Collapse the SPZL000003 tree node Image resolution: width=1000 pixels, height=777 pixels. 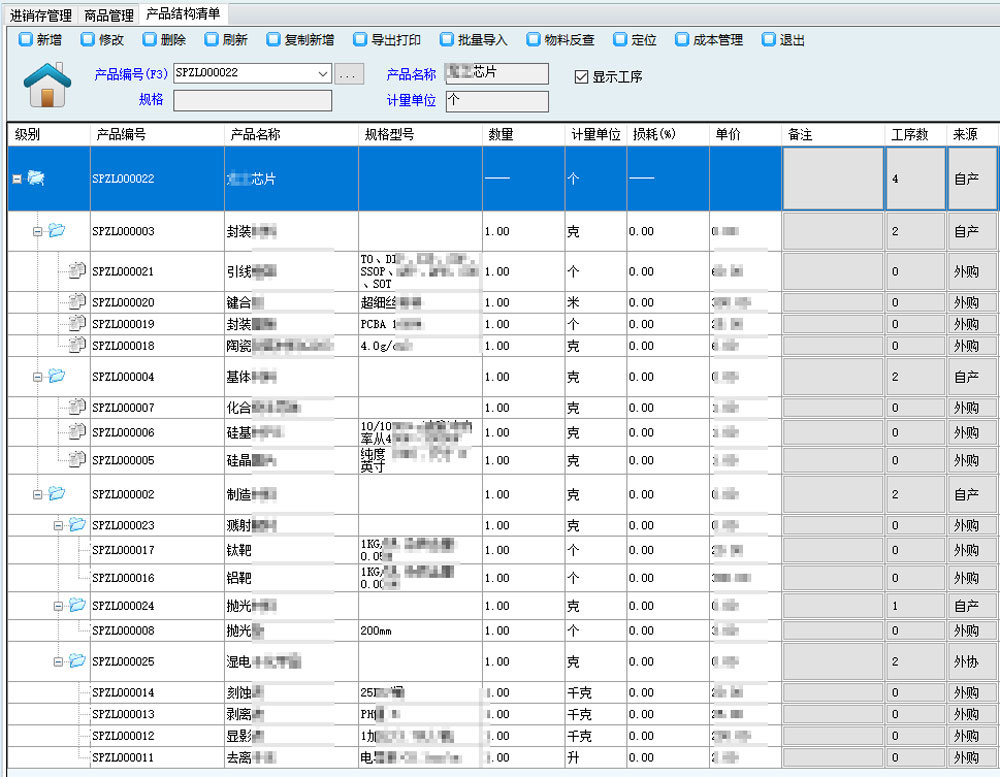(38, 231)
